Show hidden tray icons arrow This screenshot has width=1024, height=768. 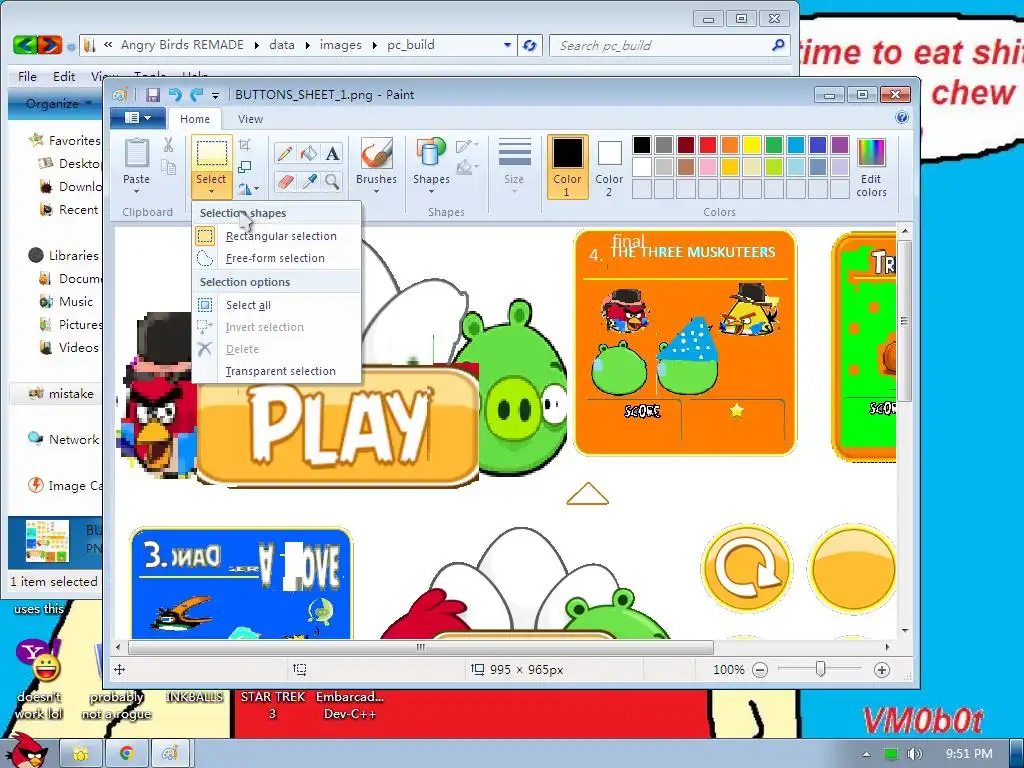coord(866,754)
